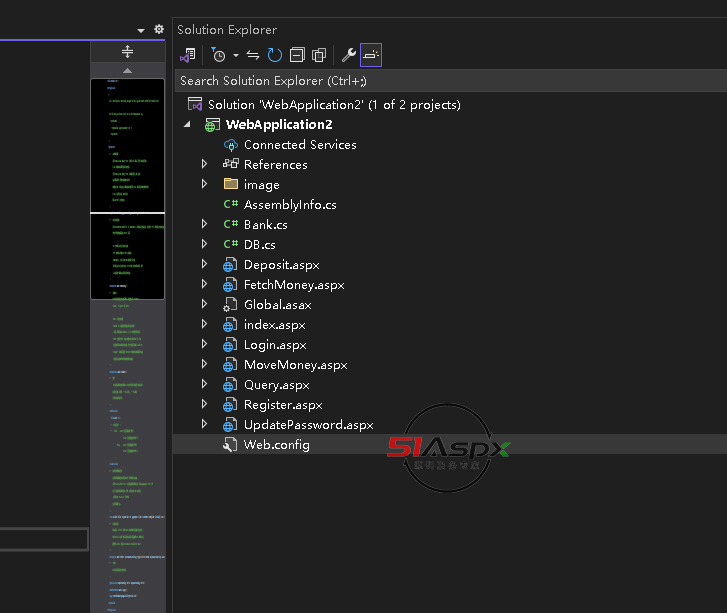Expand the References node
This screenshot has width=727, height=613.
point(204,164)
